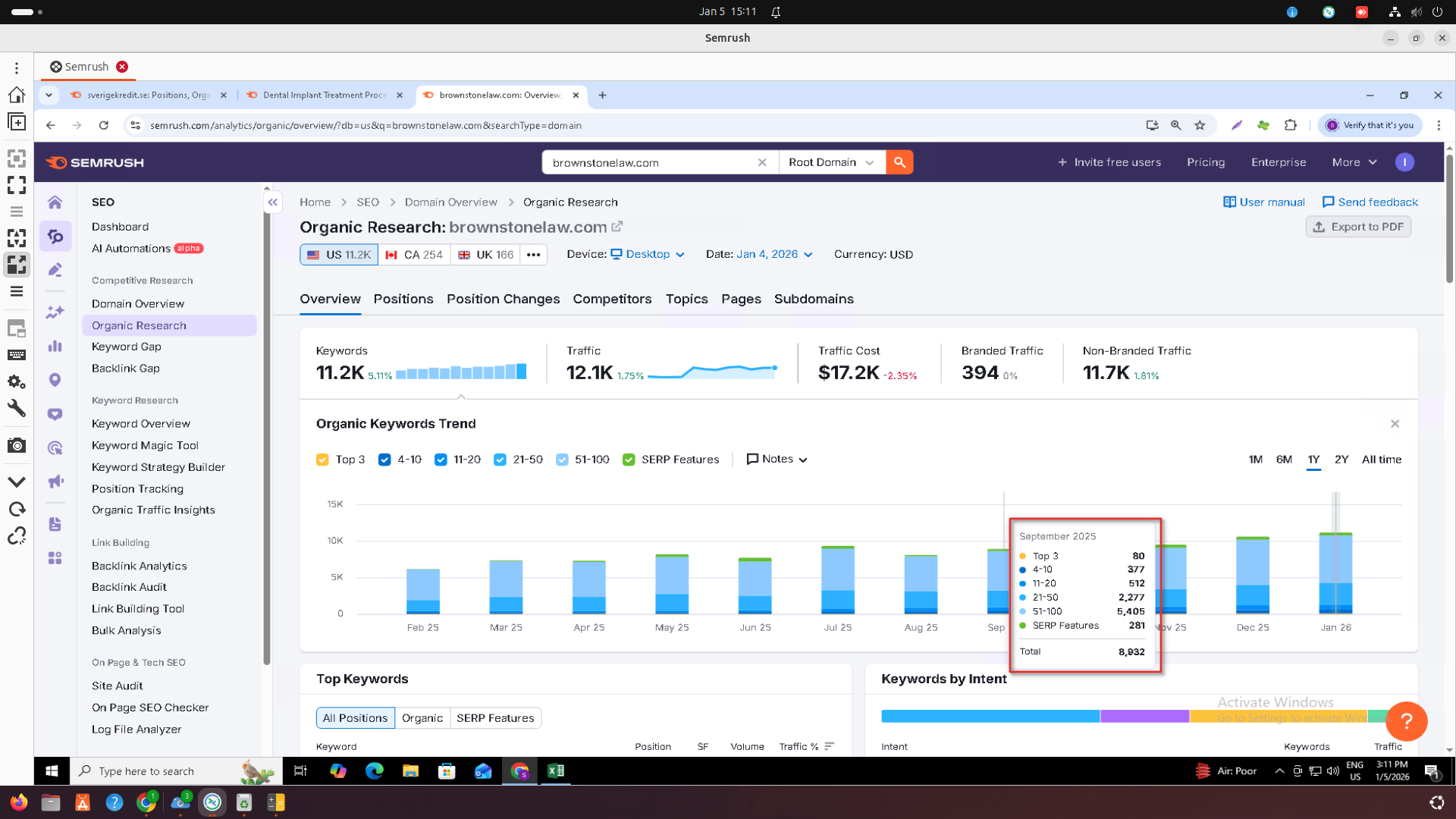Viewport: 1456px width, 819px height.
Task: Open Firefox from the Ubuntu dock
Action: (19, 802)
